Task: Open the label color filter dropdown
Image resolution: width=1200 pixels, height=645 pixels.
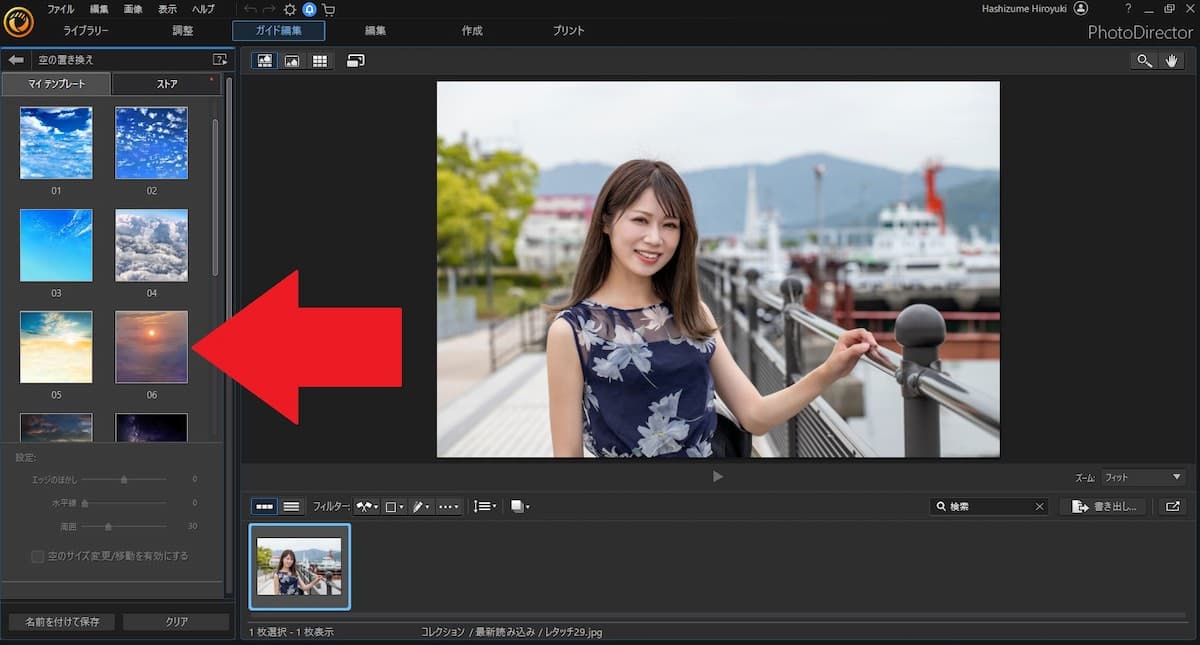Action: 394,507
